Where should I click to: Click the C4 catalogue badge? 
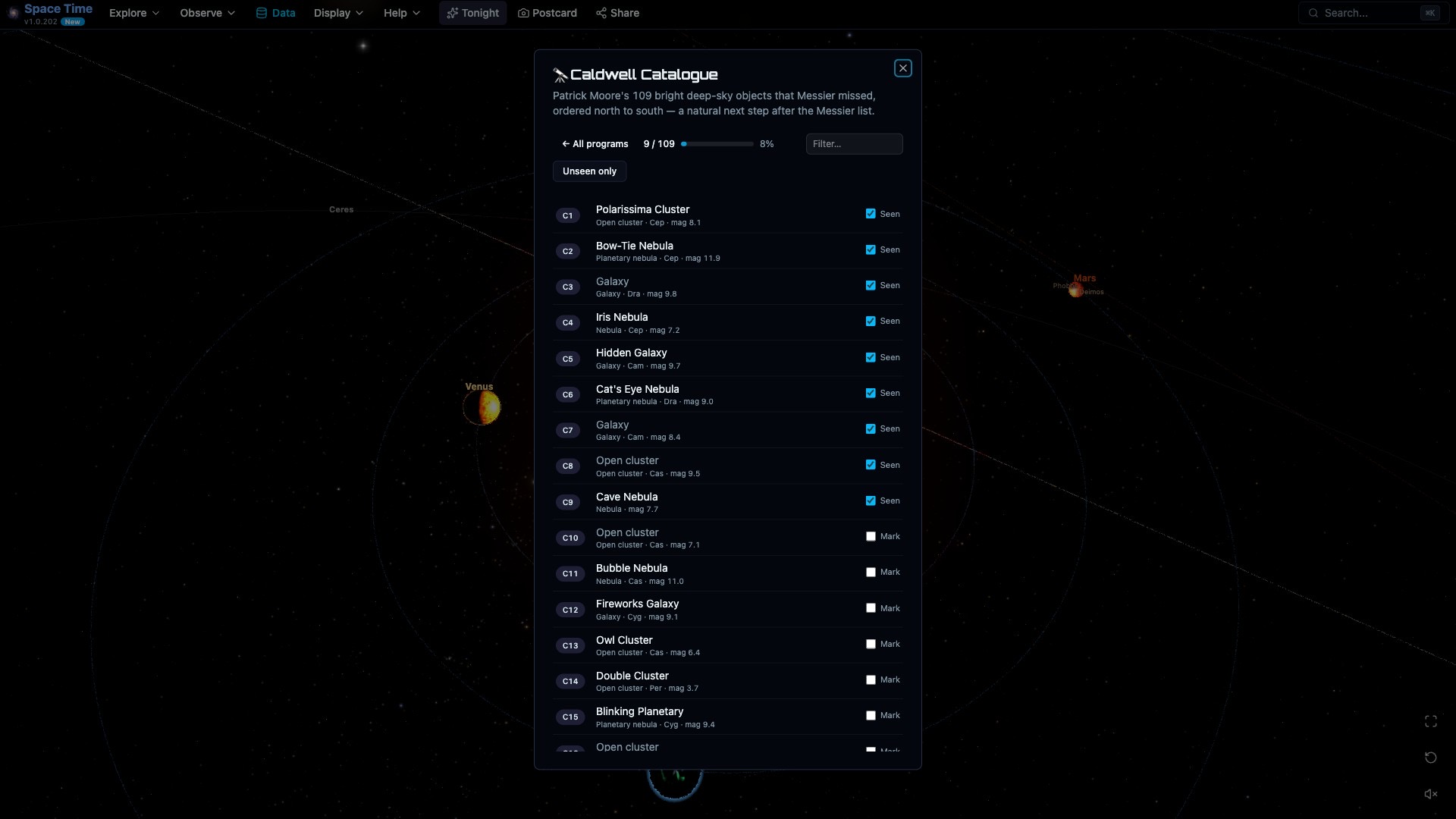click(567, 322)
